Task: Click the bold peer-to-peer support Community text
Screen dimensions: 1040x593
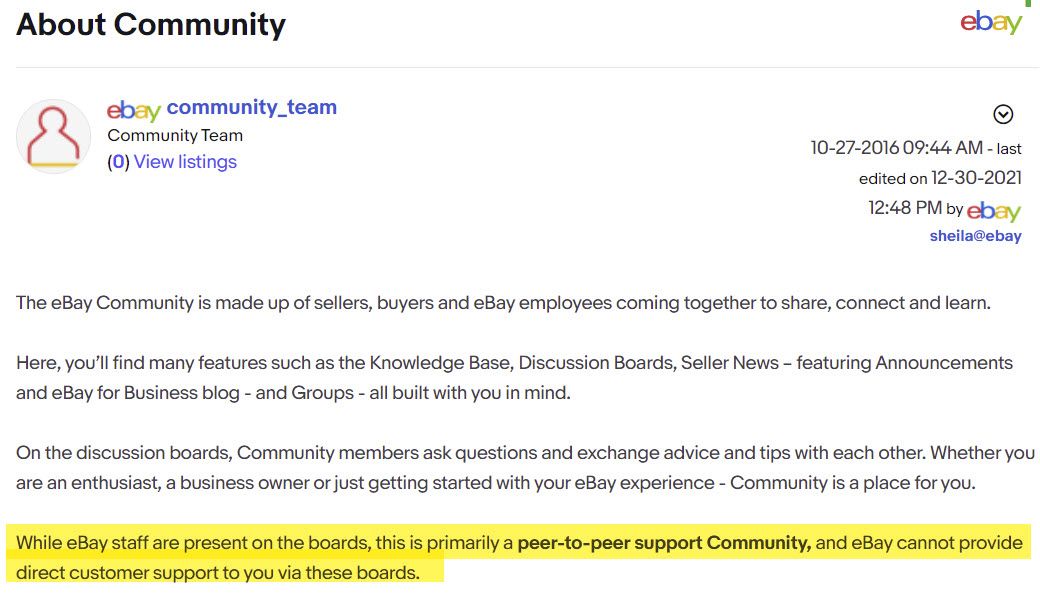Action: point(664,543)
